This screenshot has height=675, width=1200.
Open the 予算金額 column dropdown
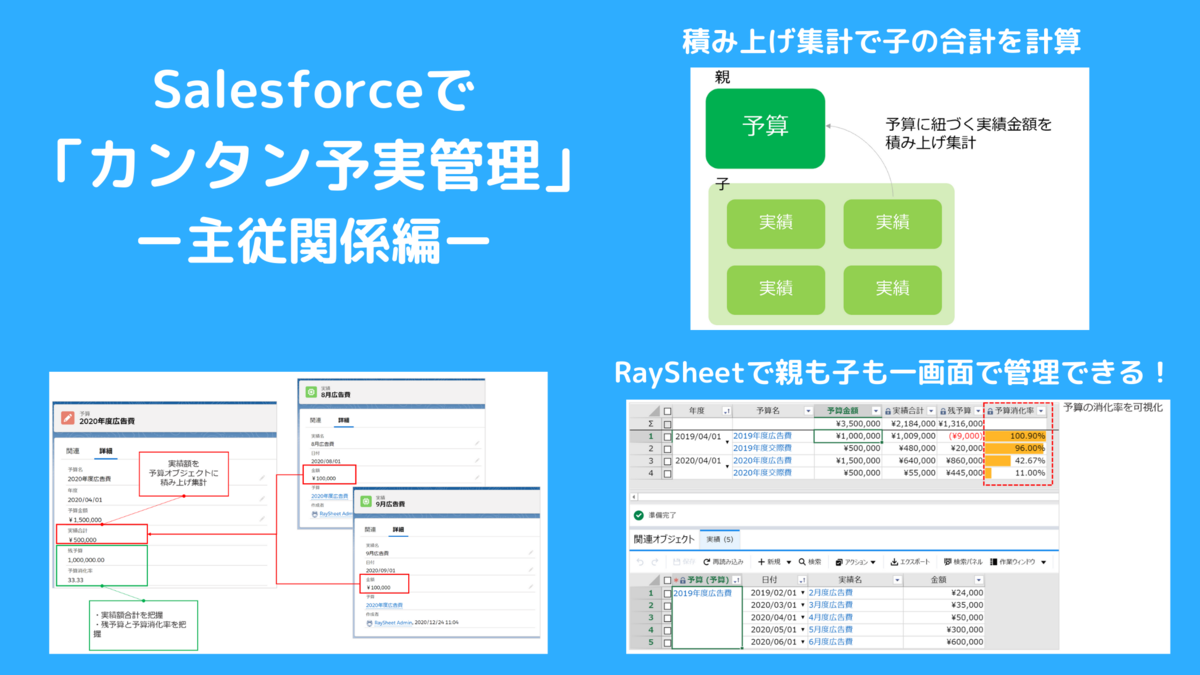pos(875,411)
